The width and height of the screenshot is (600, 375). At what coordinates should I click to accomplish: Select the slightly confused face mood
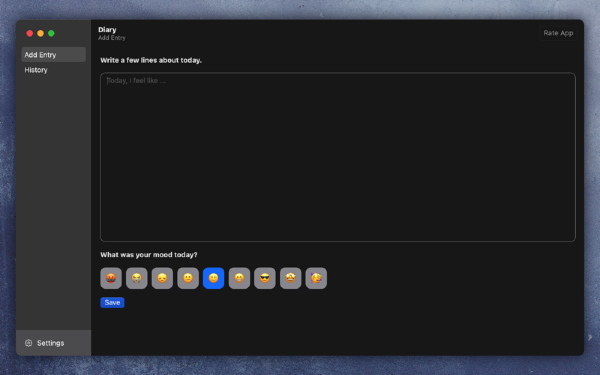tap(188, 278)
